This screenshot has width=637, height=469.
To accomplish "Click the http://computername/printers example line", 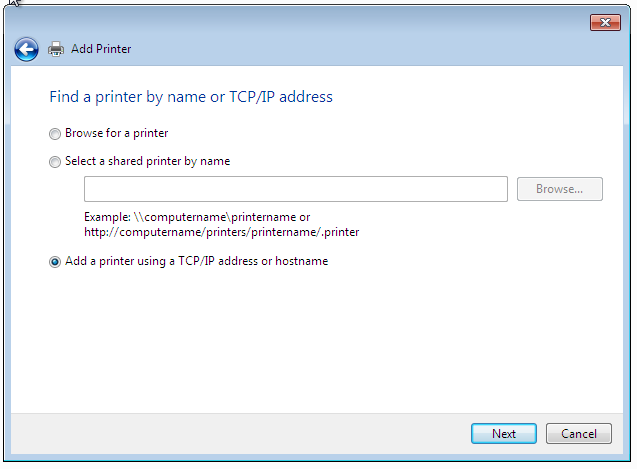I will tap(221, 232).
